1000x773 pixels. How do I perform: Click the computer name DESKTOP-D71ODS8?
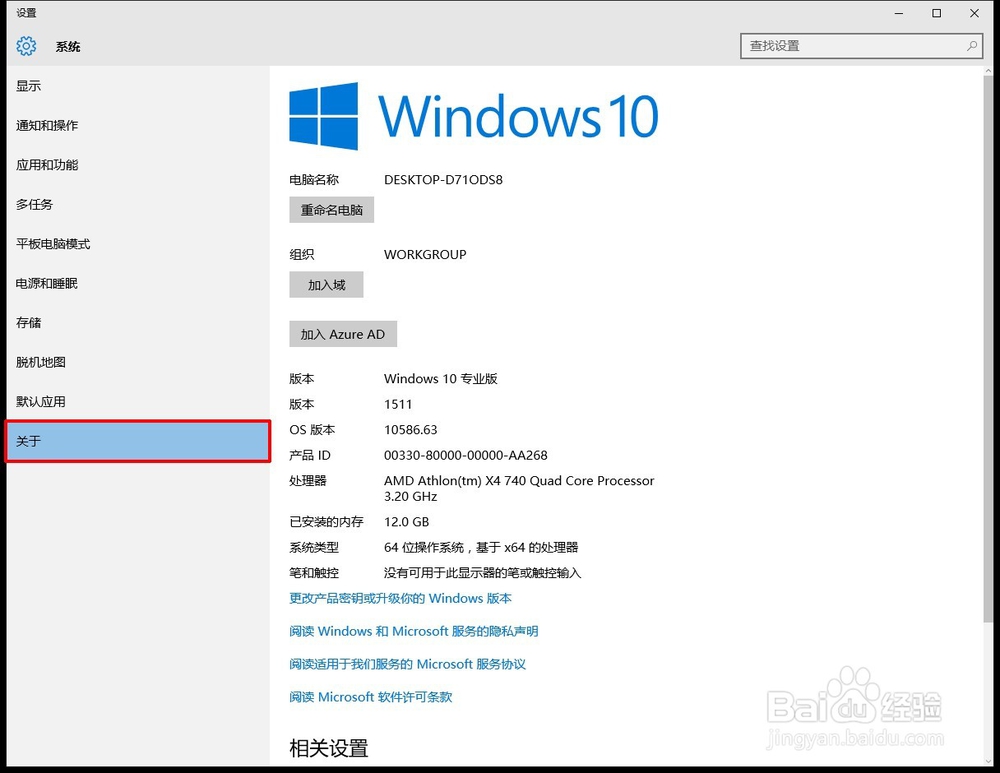[443, 180]
